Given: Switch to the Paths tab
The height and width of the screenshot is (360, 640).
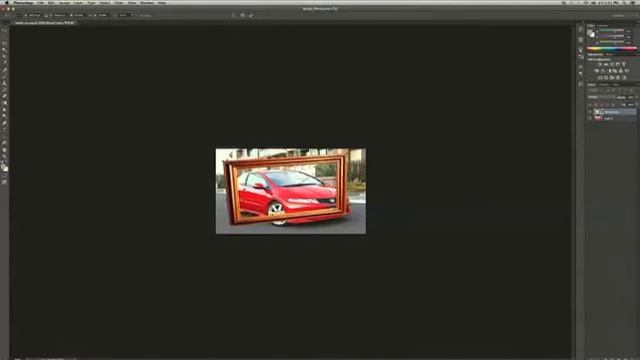Looking at the screenshot, I should click(616, 84).
